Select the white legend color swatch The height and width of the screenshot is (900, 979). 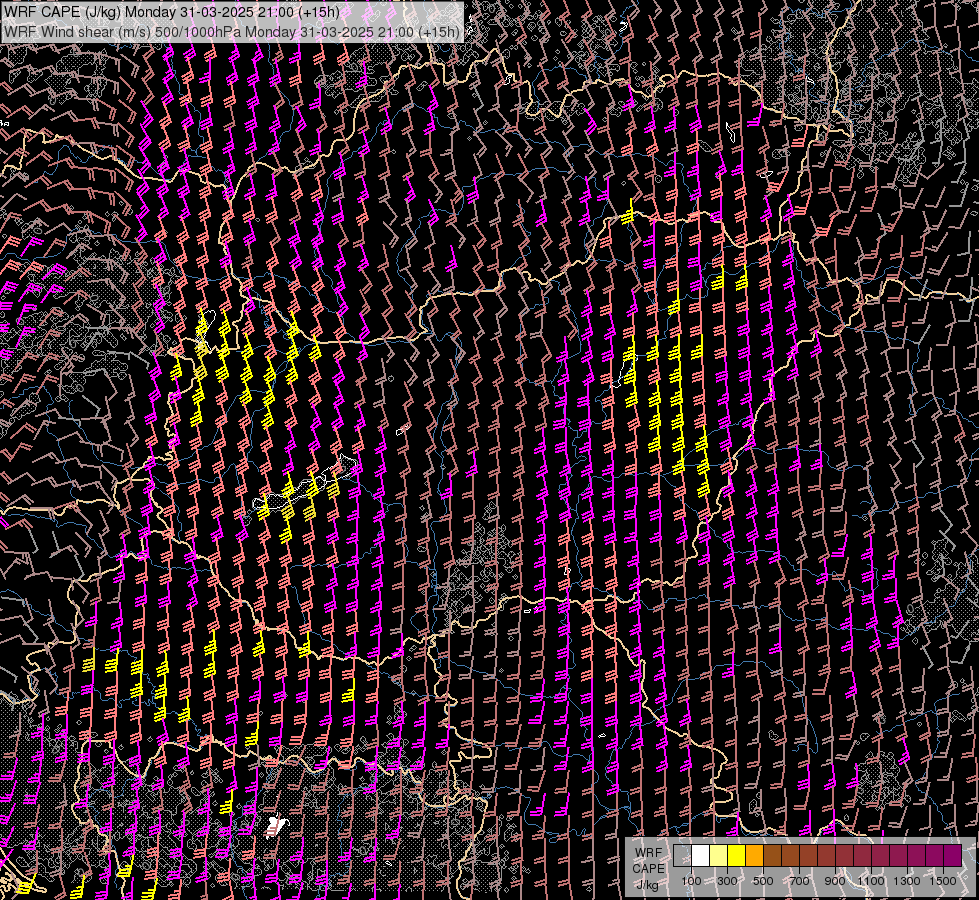[701, 856]
